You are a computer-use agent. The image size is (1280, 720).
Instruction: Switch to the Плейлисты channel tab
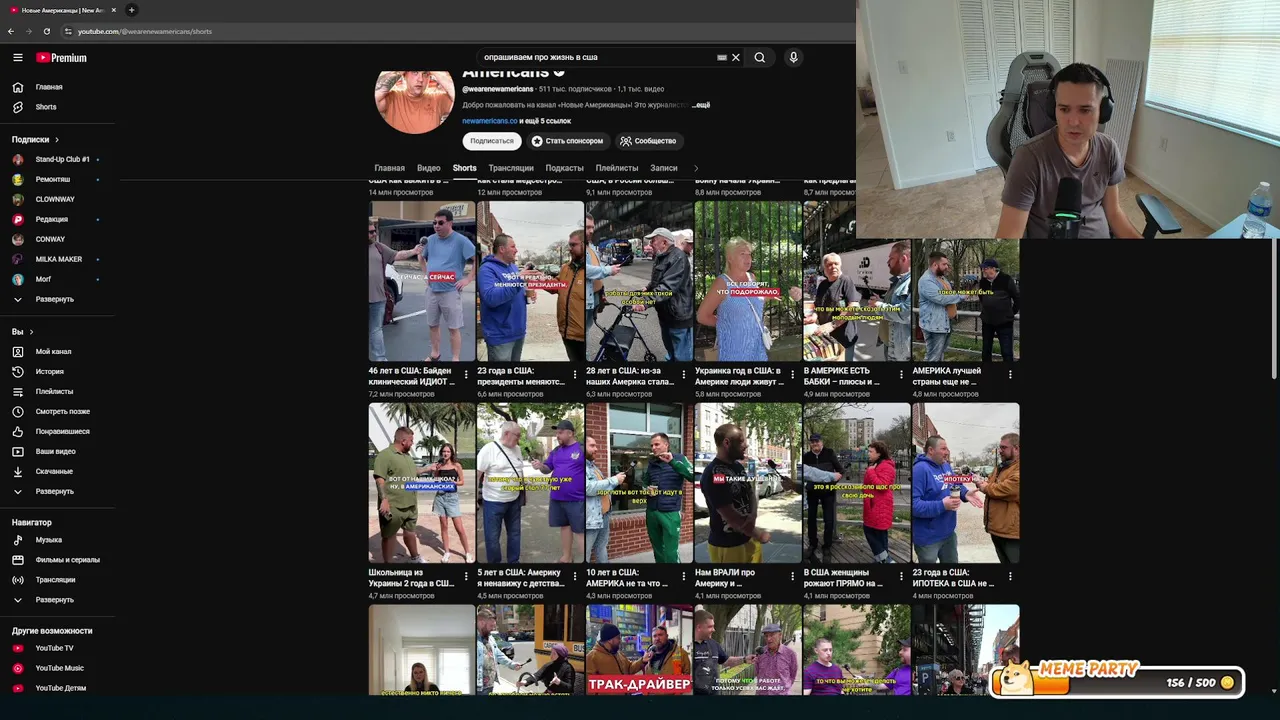[617, 168]
